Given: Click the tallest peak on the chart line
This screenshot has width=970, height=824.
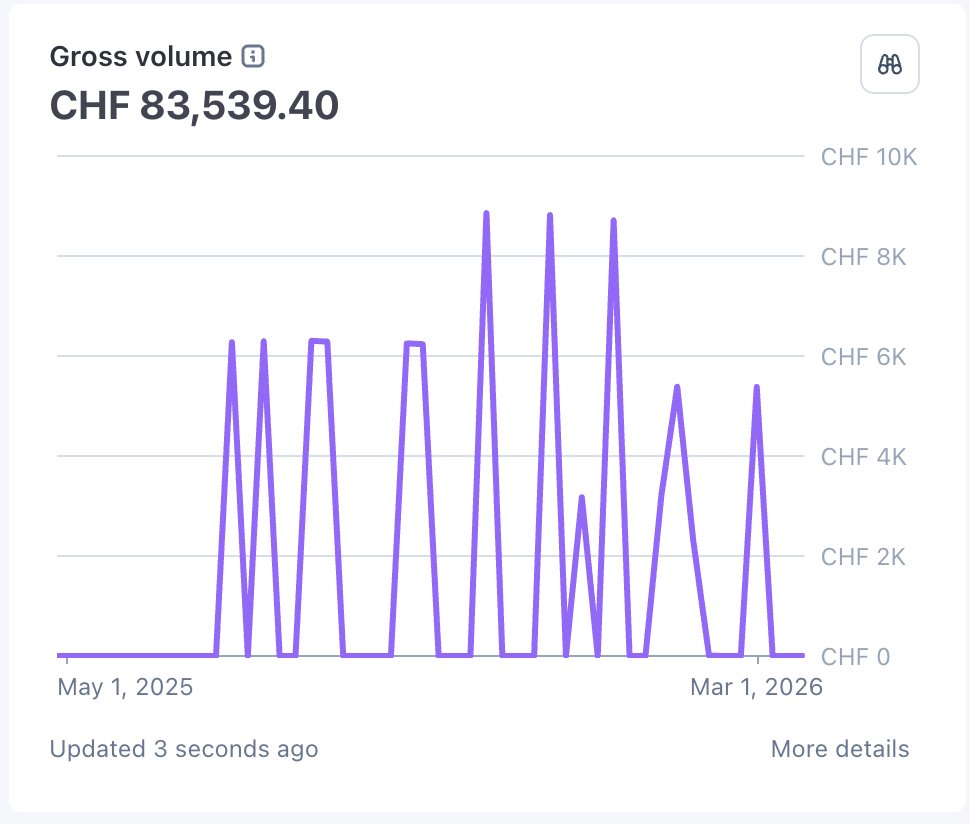Looking at the screenshot, I should (x=486, y=214).
